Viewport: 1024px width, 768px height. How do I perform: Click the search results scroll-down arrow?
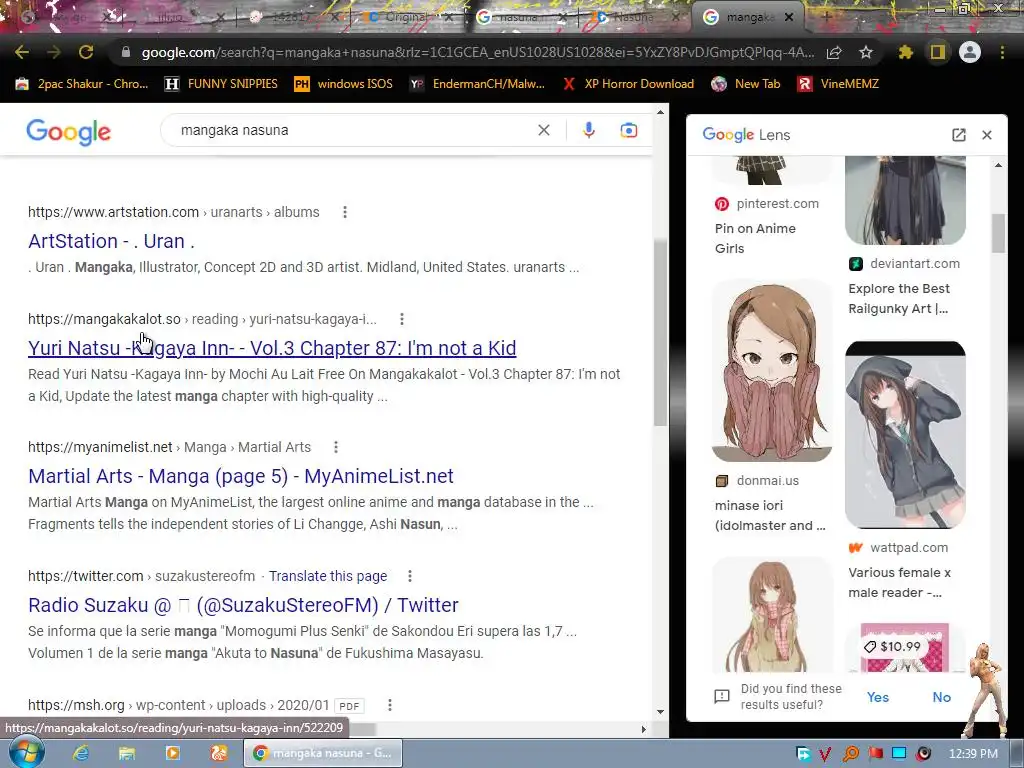point(660,712)
